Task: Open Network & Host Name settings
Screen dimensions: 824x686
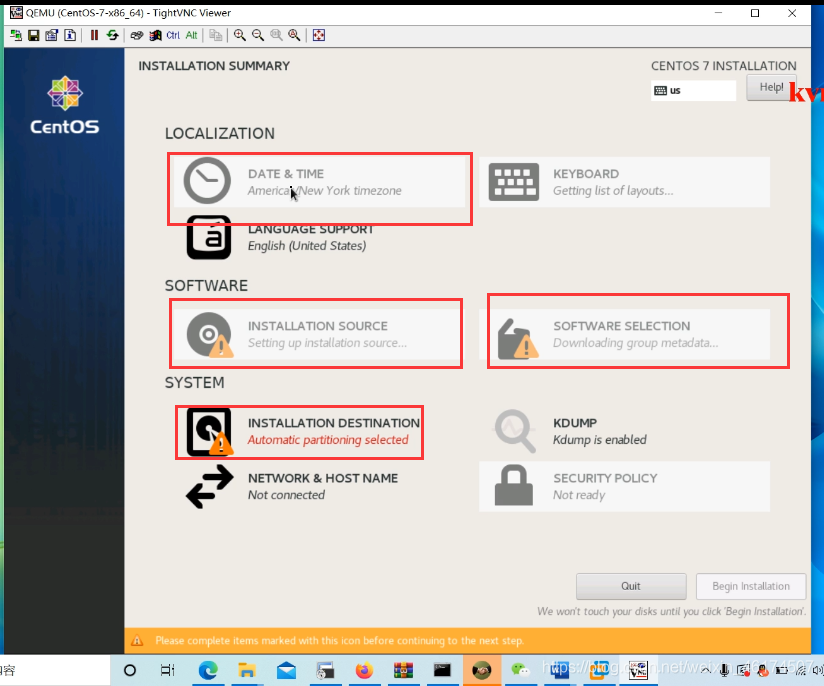Action: (x=320, y=487)
